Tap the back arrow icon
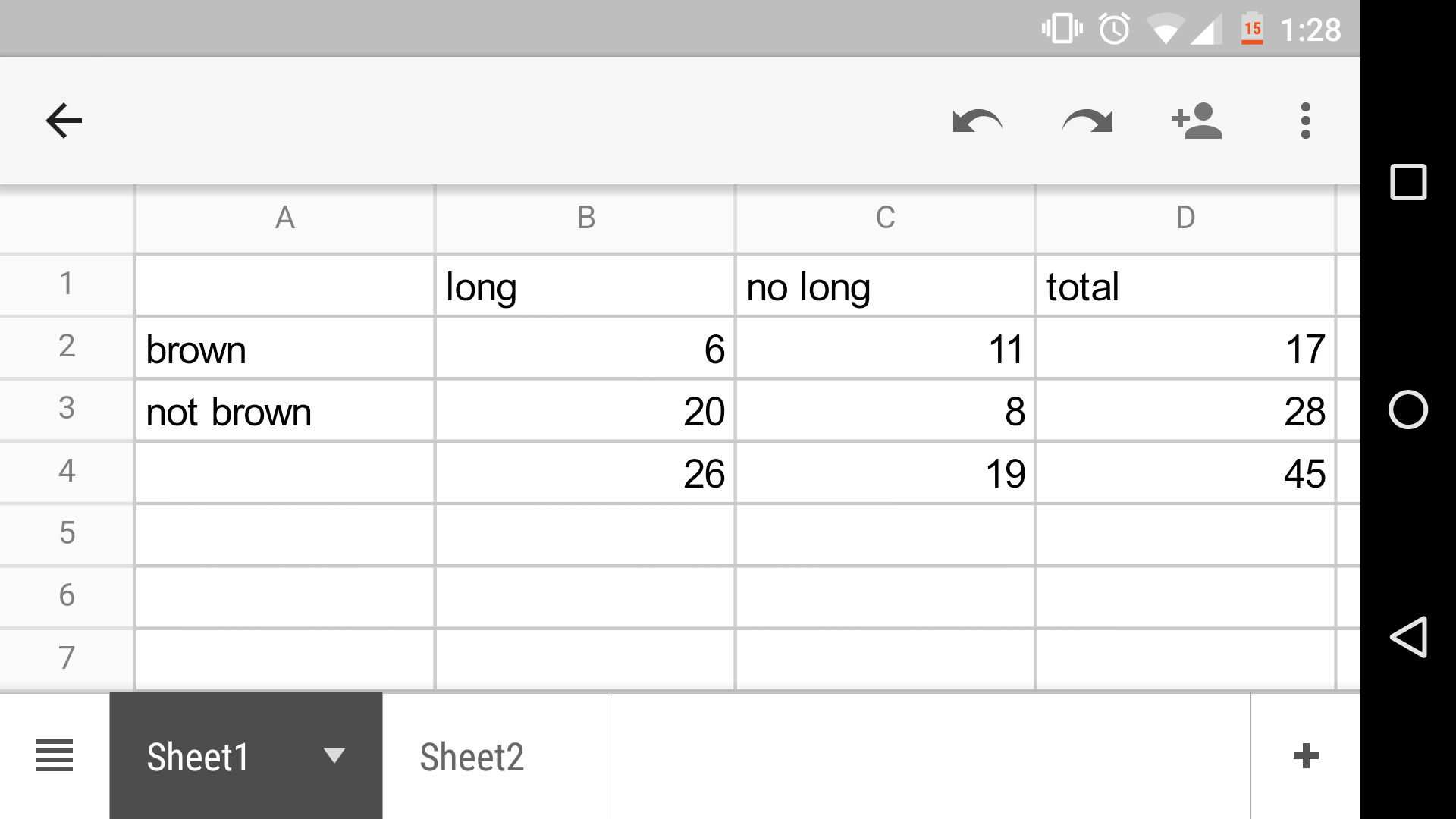The height and width of the screenshot is (819, 1456). click(x=64, y=121)
